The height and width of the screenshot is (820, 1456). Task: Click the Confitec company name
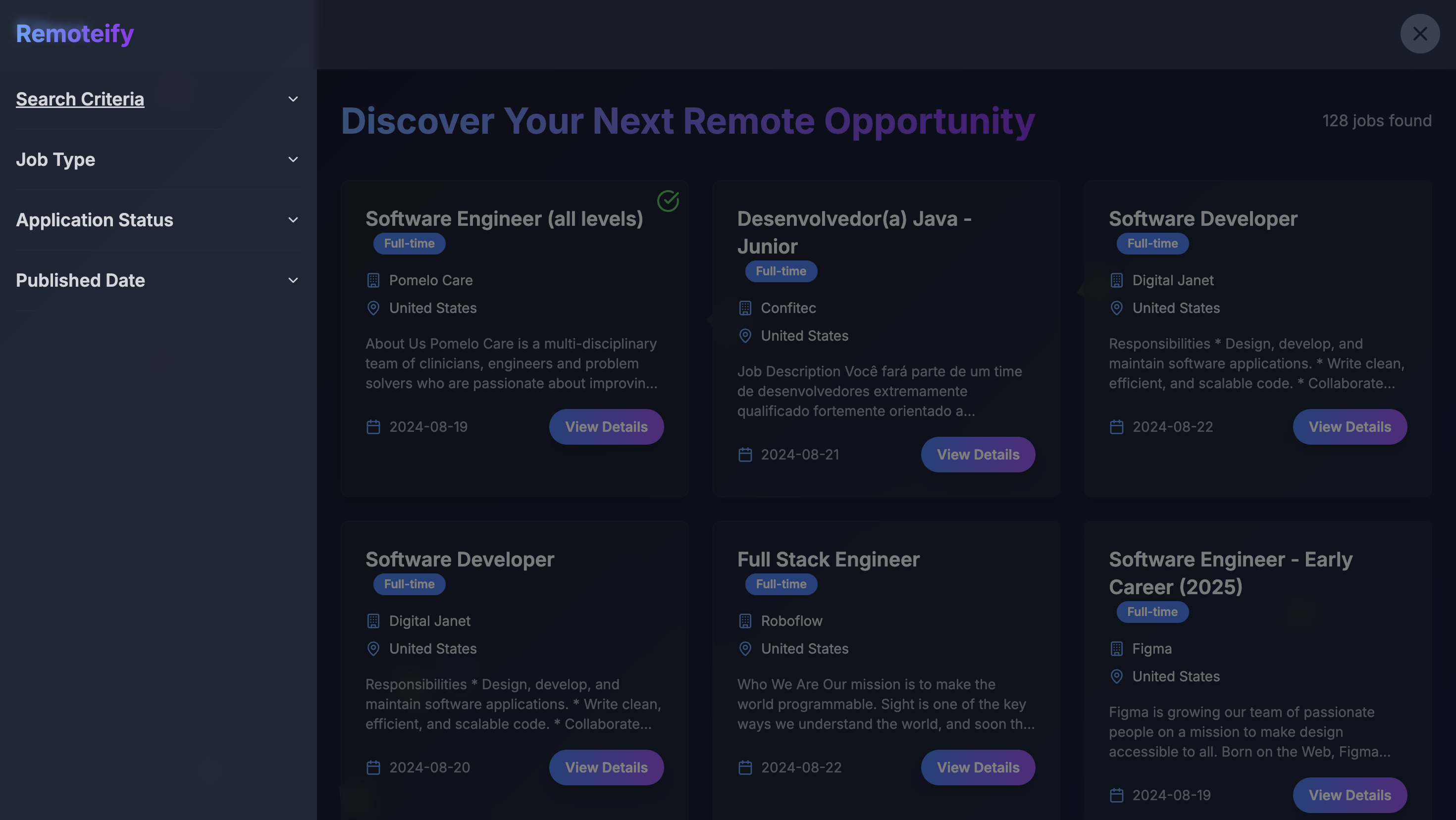[x=788, y=308]
